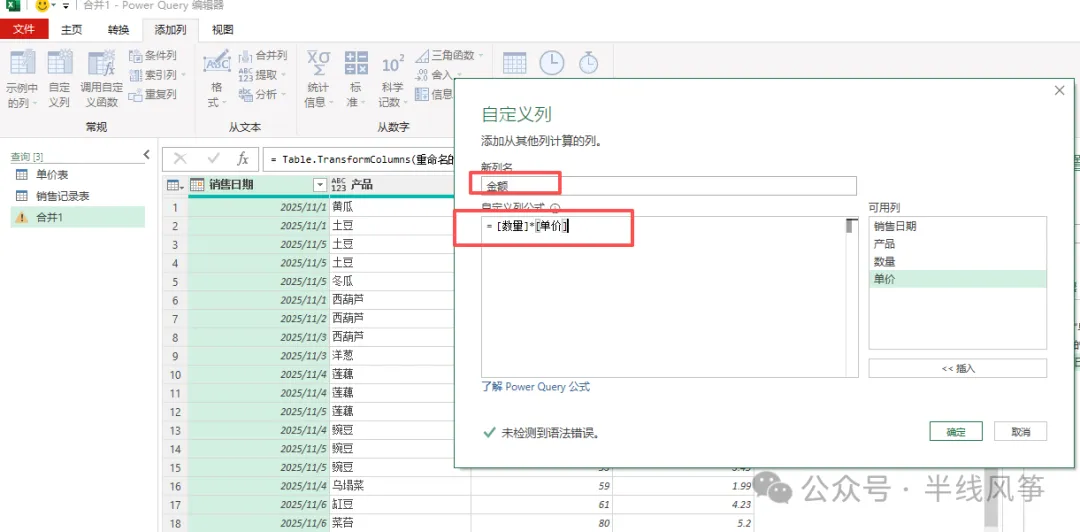Open the 格式 text format icon

[x=217, y=62]
